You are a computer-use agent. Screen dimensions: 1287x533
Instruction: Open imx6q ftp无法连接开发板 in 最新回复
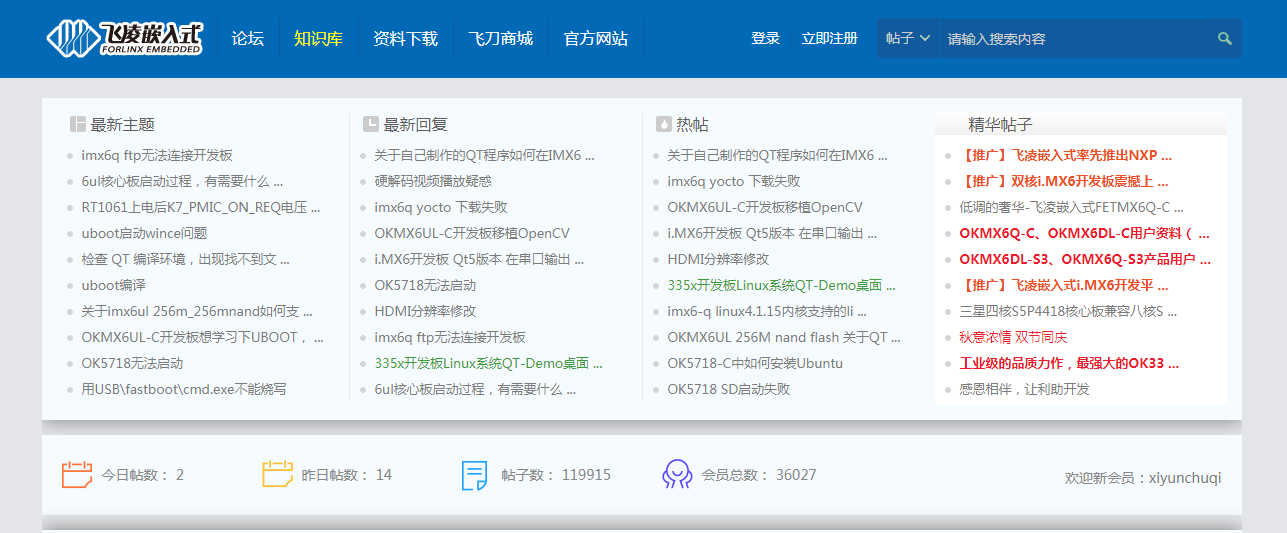click(x=450, y=337)
